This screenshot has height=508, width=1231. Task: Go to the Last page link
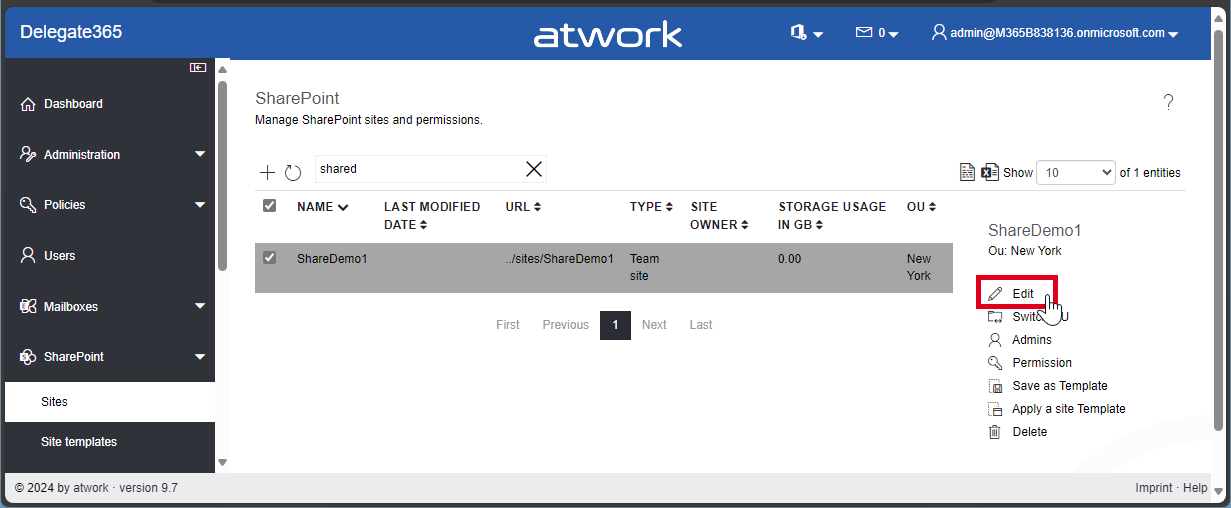pos(701,325)
